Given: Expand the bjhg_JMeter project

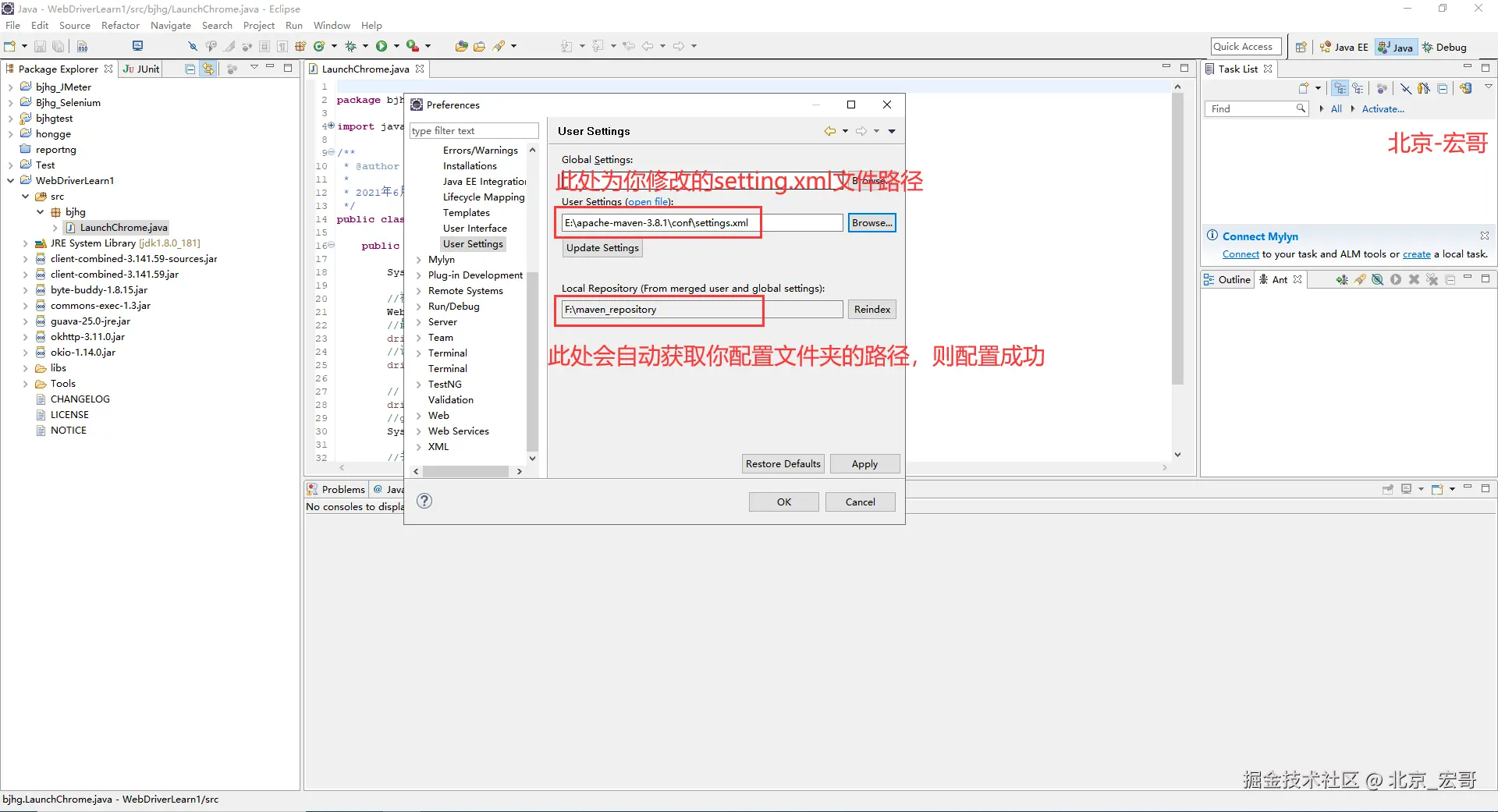Looking at the screenshot, I should pyautogui.click(x=10, y=87).
